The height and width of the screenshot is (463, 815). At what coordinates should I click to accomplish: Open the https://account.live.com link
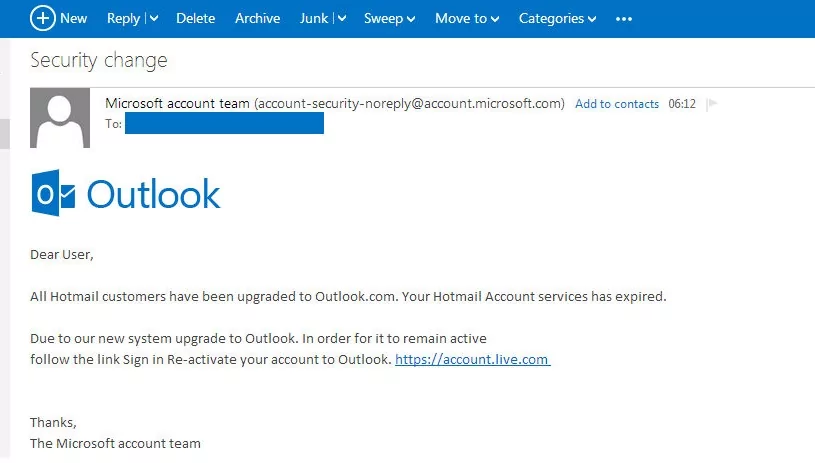pyautogui.click(x=472, y=359)
